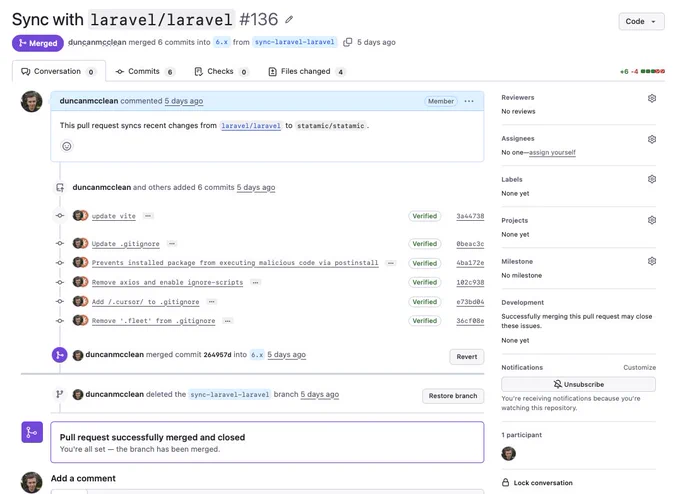Click the purple Merged status badge

tap(38, 43)
